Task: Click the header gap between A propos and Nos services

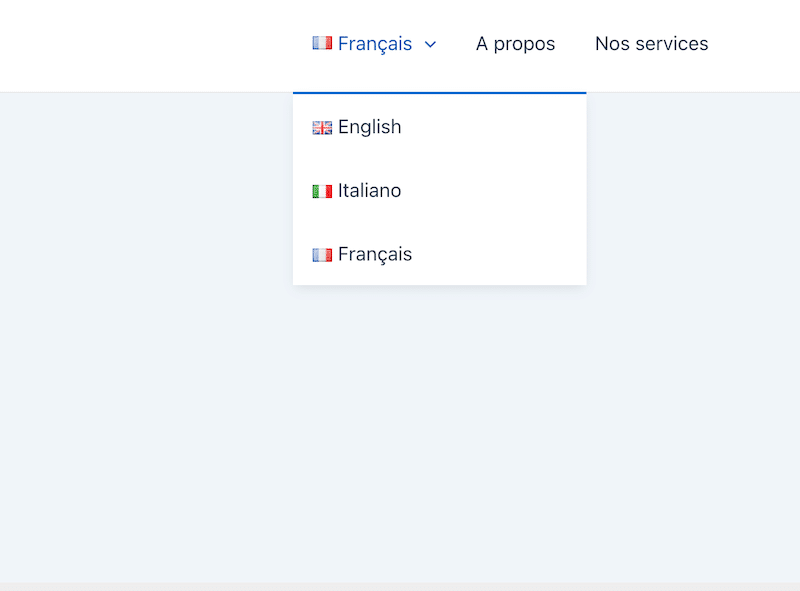Action: [575, 44]
